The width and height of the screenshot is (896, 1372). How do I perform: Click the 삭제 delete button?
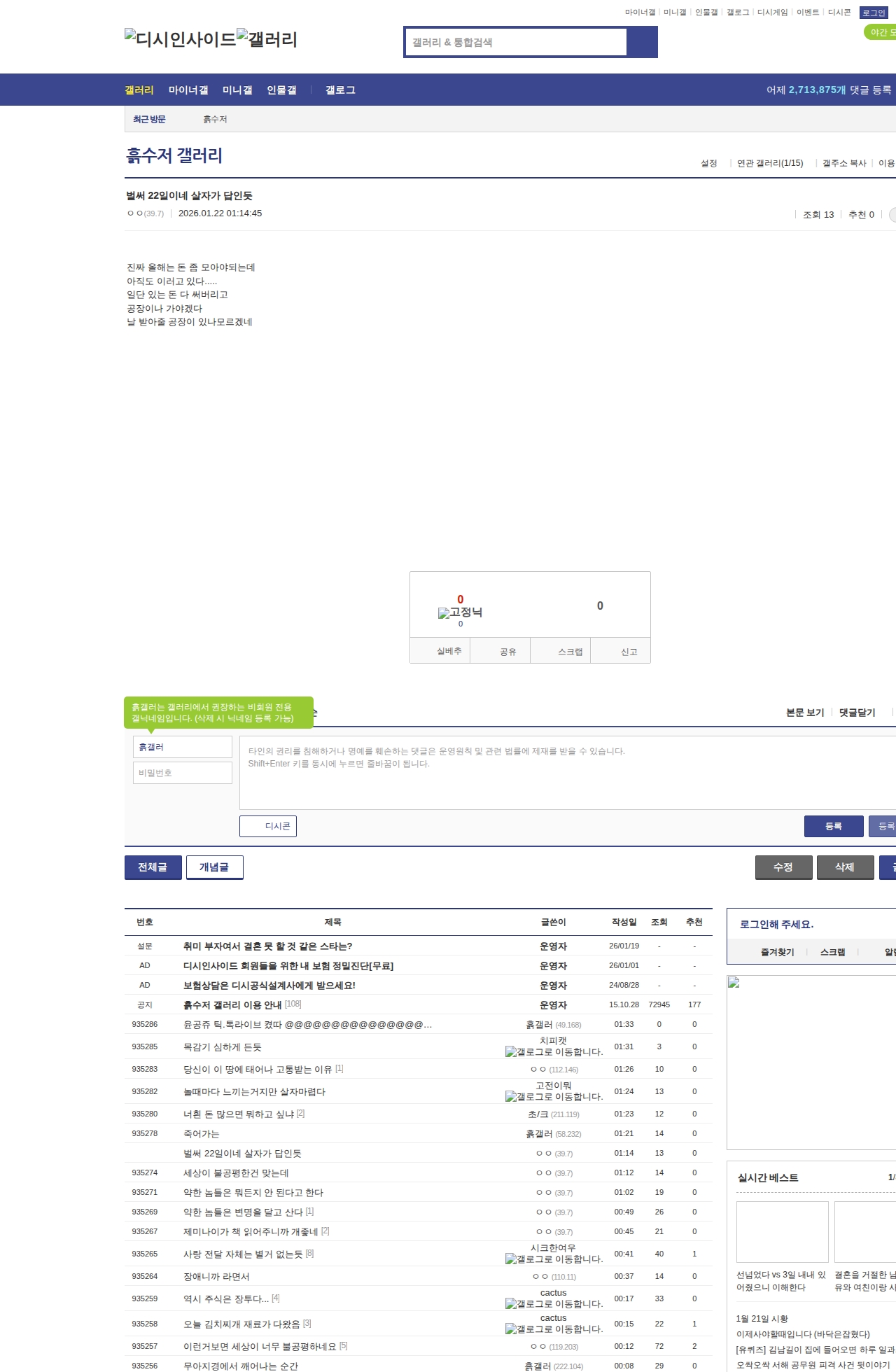[846, 867]
